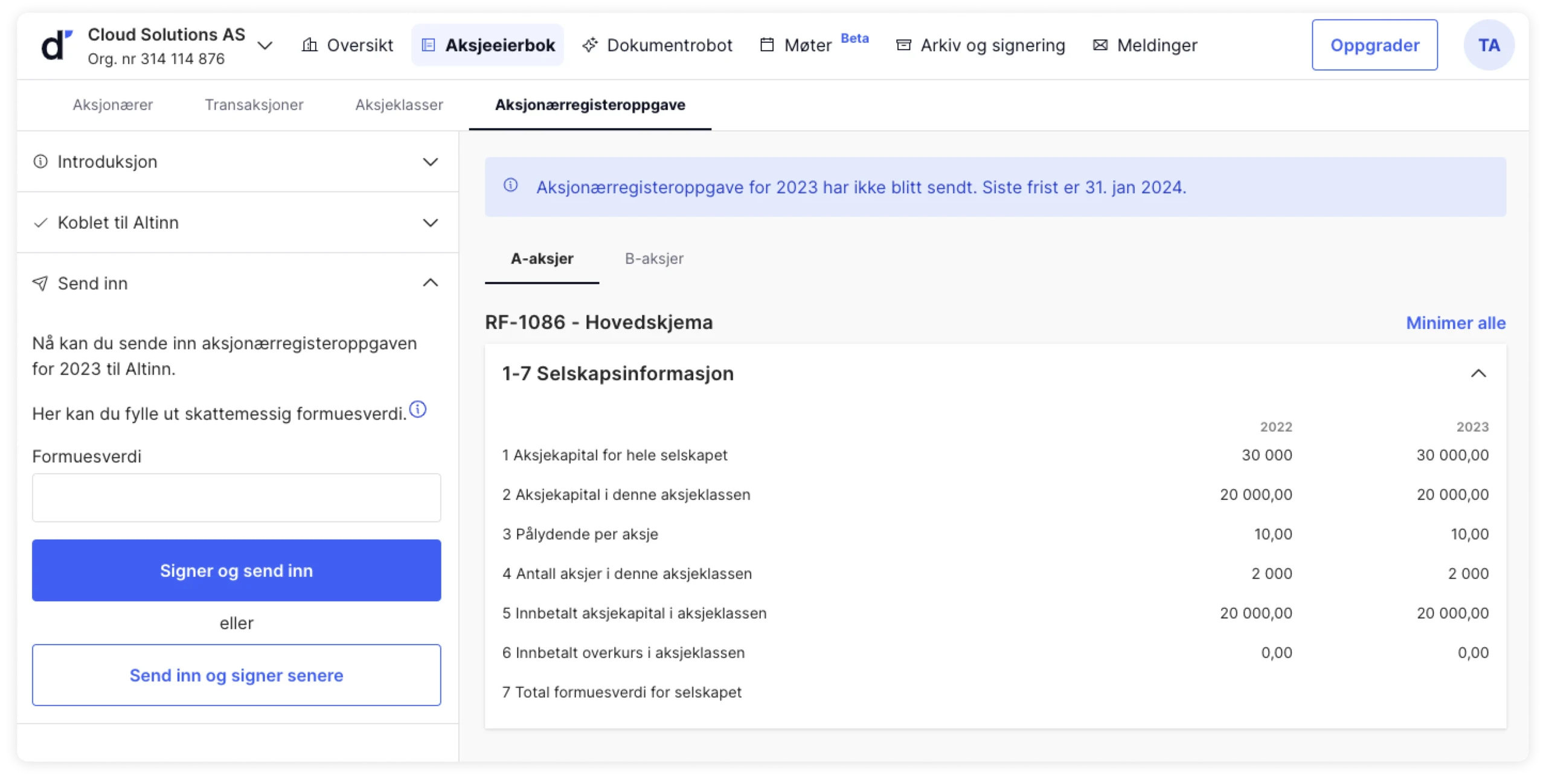Go to the Aksjeklasser tab
Screen dimensions: 1546x784
399,104
